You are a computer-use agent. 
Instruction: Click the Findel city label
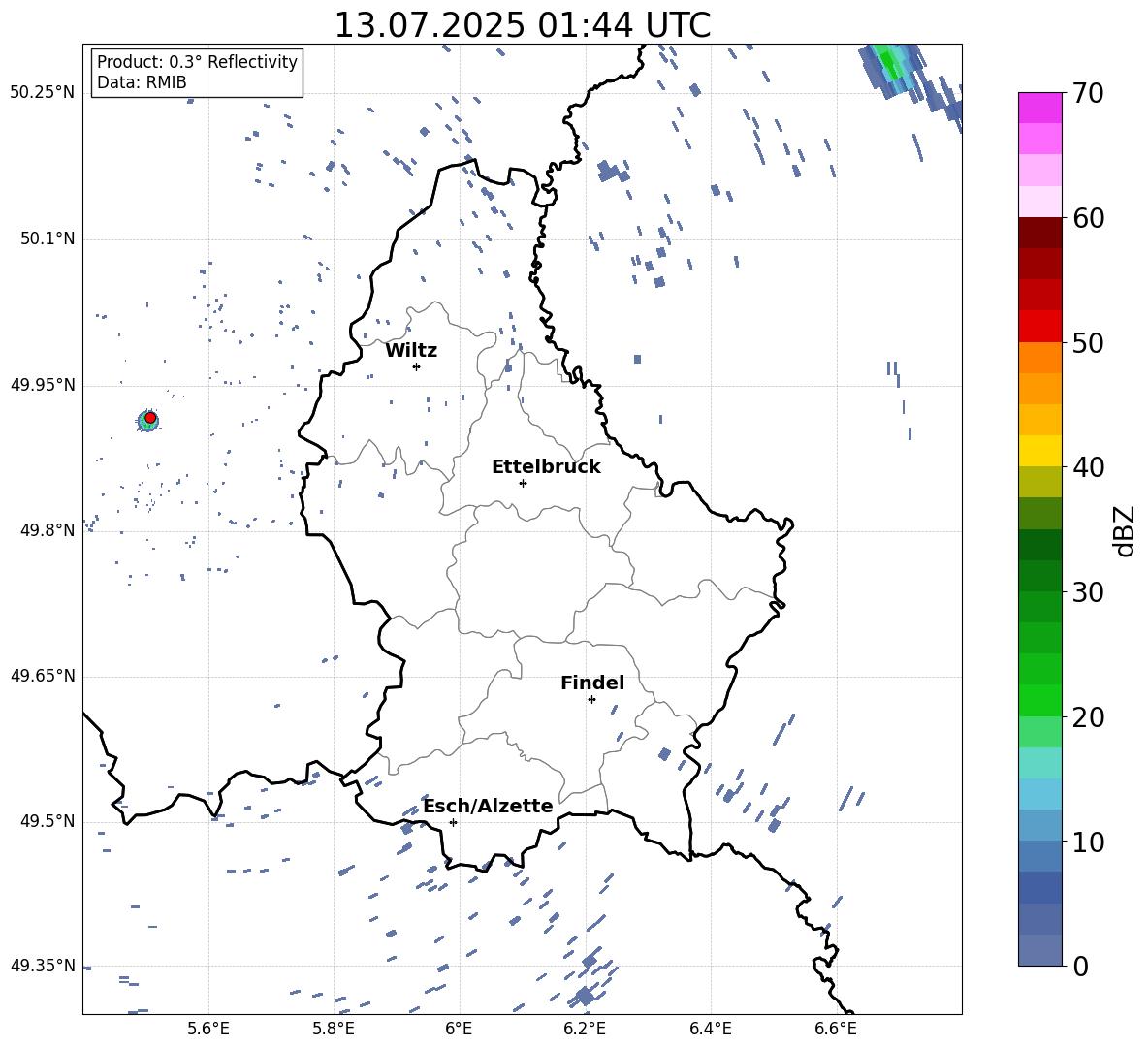click(592, 683)
